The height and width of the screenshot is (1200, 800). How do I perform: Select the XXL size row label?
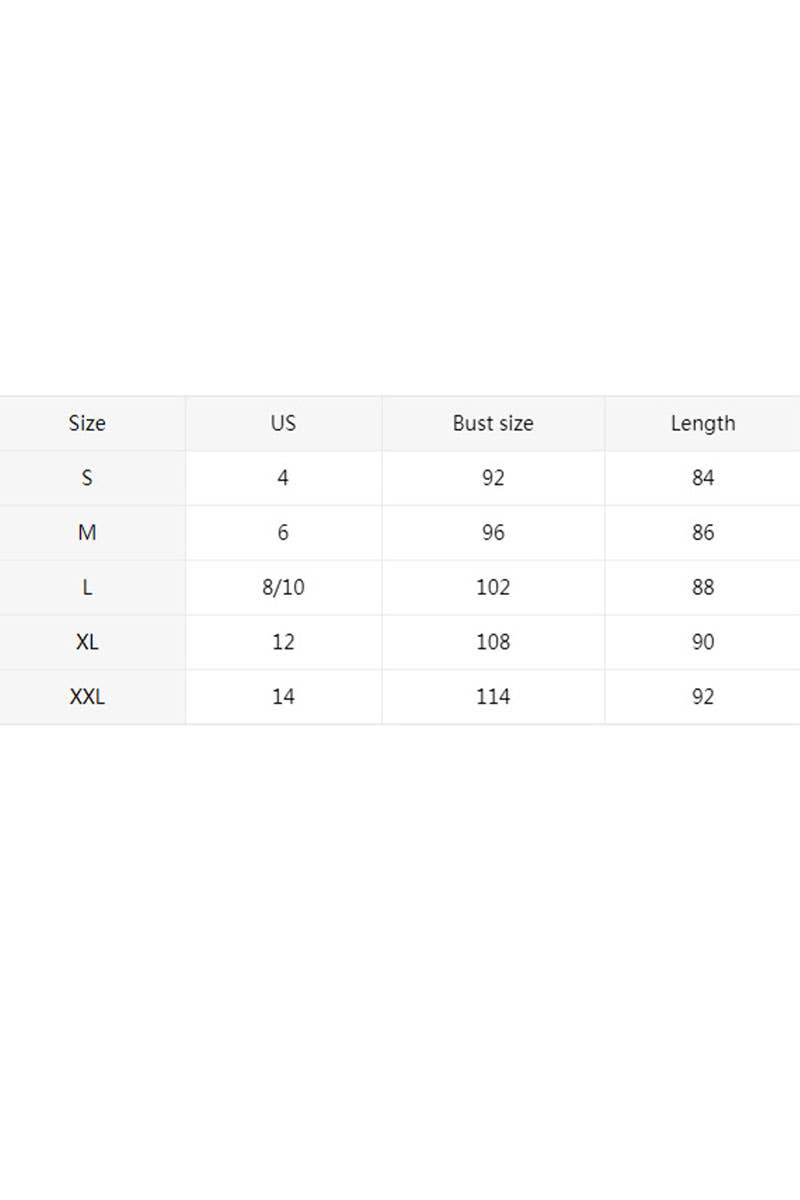point(87,697)
